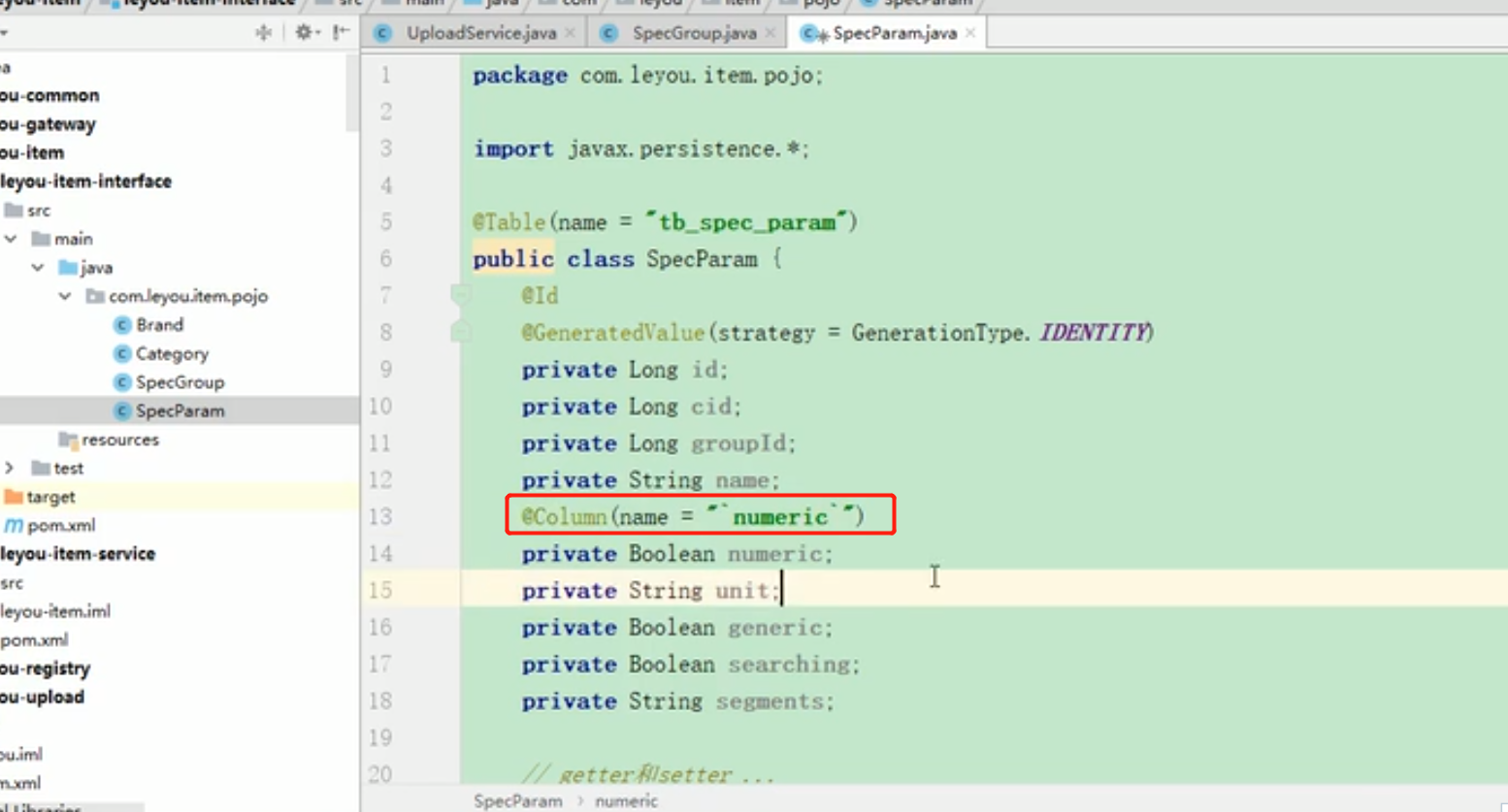
Task: Click 'private Long cid;' declaration
Action: click(631, 406)
